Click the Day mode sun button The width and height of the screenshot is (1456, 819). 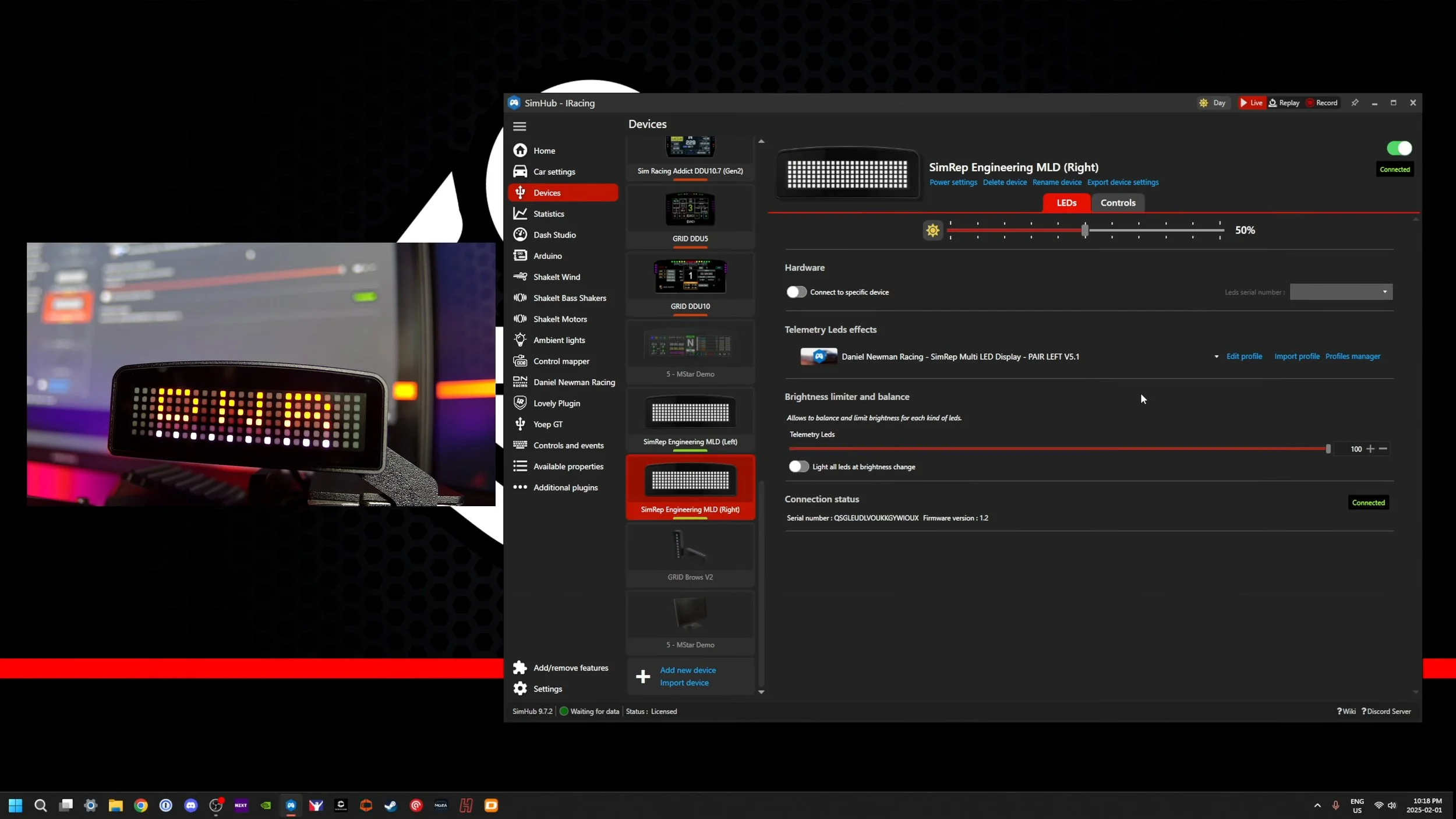click(x=1213, y=103)
